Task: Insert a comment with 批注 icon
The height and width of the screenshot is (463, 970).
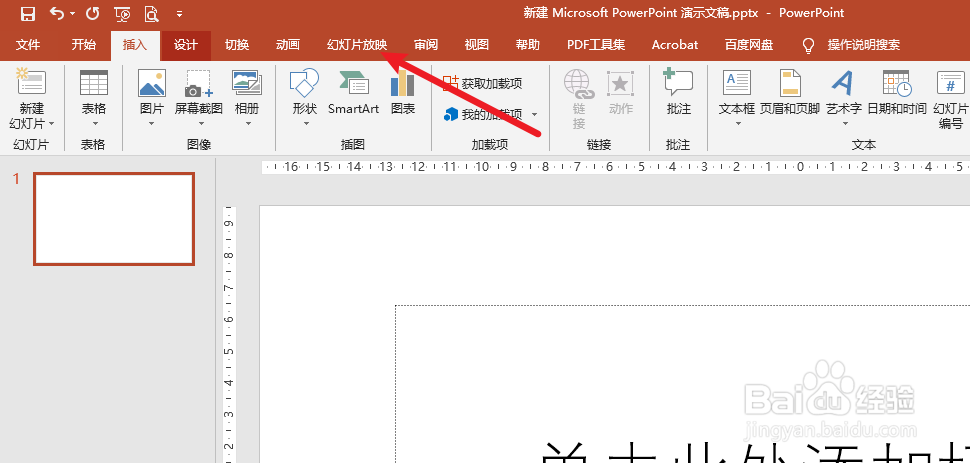Action: (679, 82)
